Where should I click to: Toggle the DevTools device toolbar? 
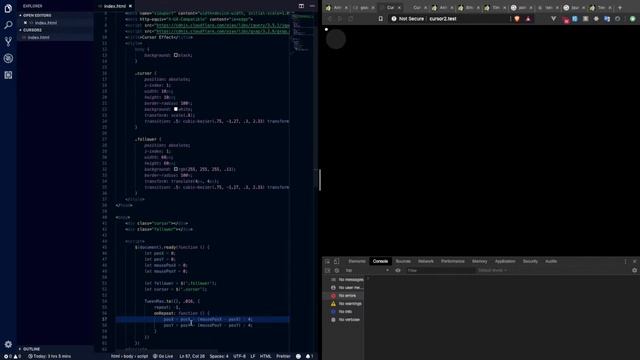click(x=336, y=261)
